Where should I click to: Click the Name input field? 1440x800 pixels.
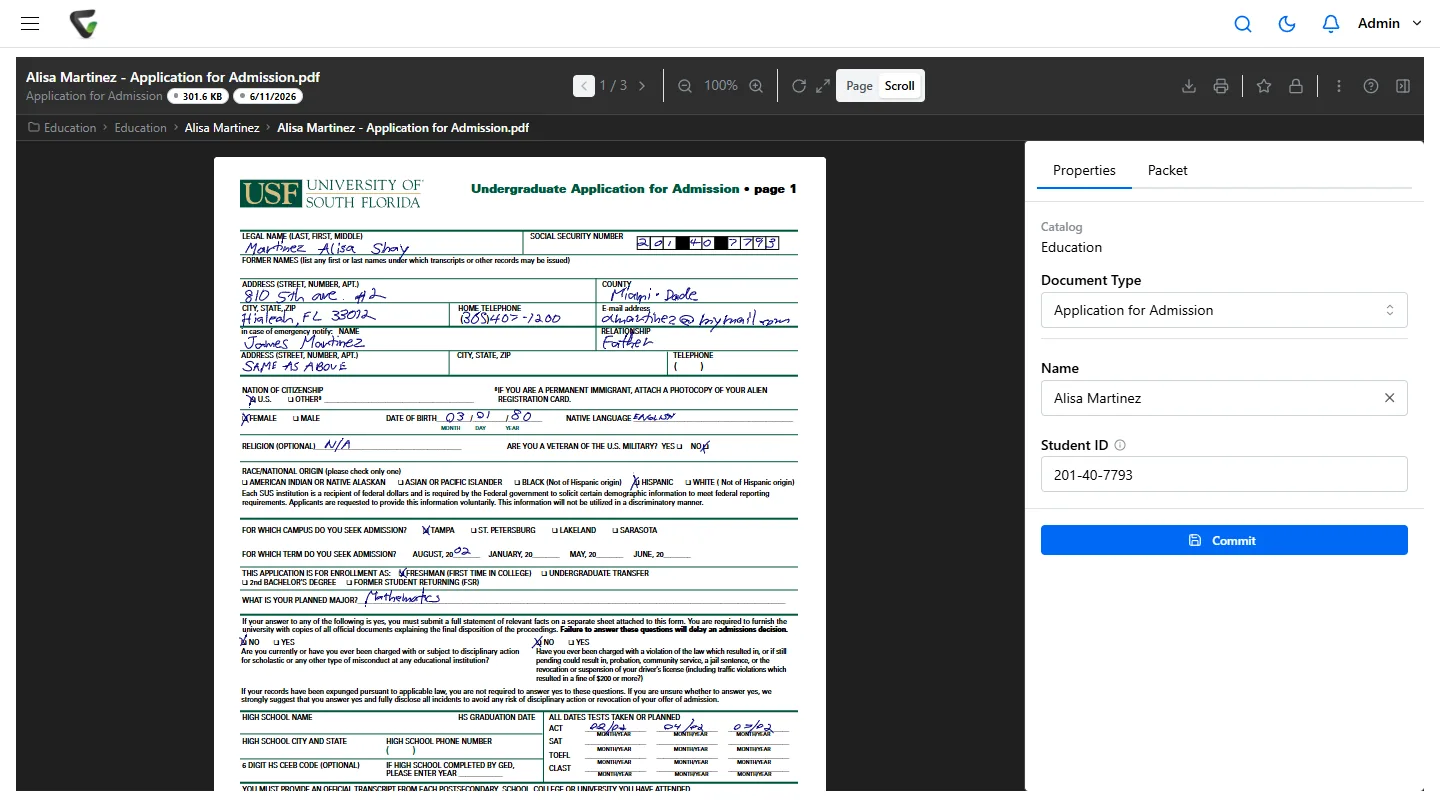click(x=1224, y=398)
